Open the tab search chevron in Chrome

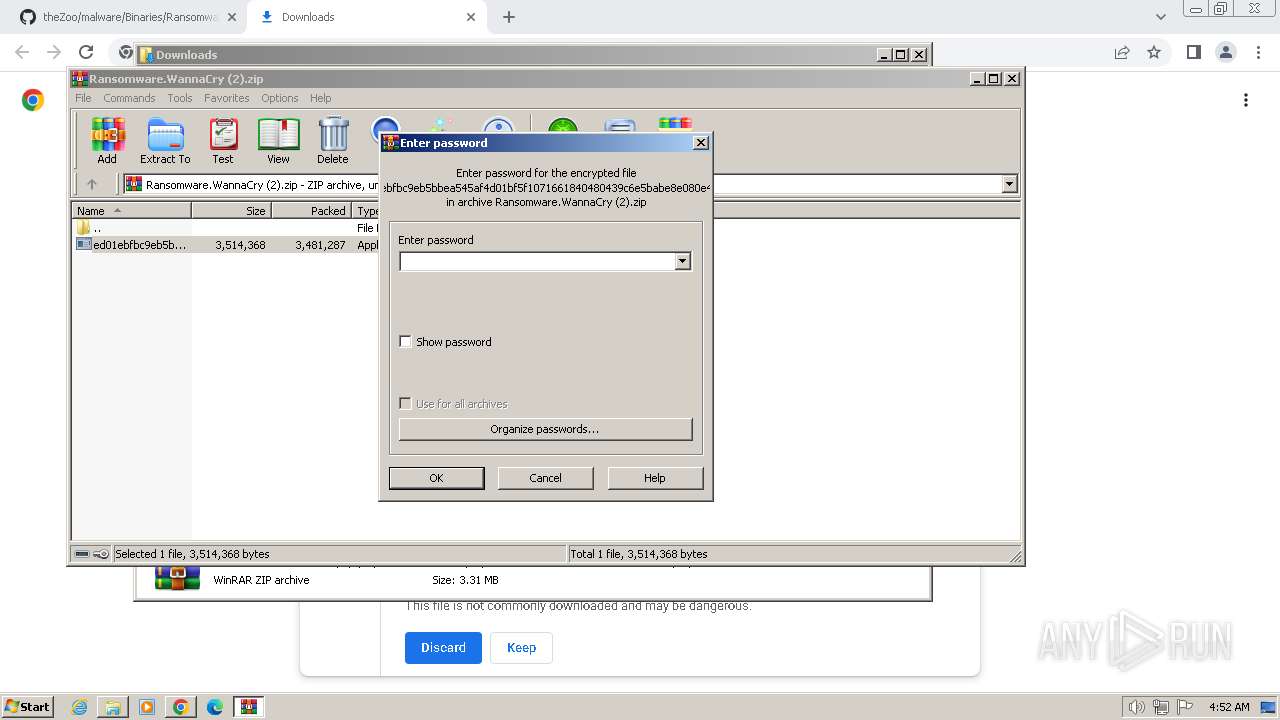(1160, 17)
